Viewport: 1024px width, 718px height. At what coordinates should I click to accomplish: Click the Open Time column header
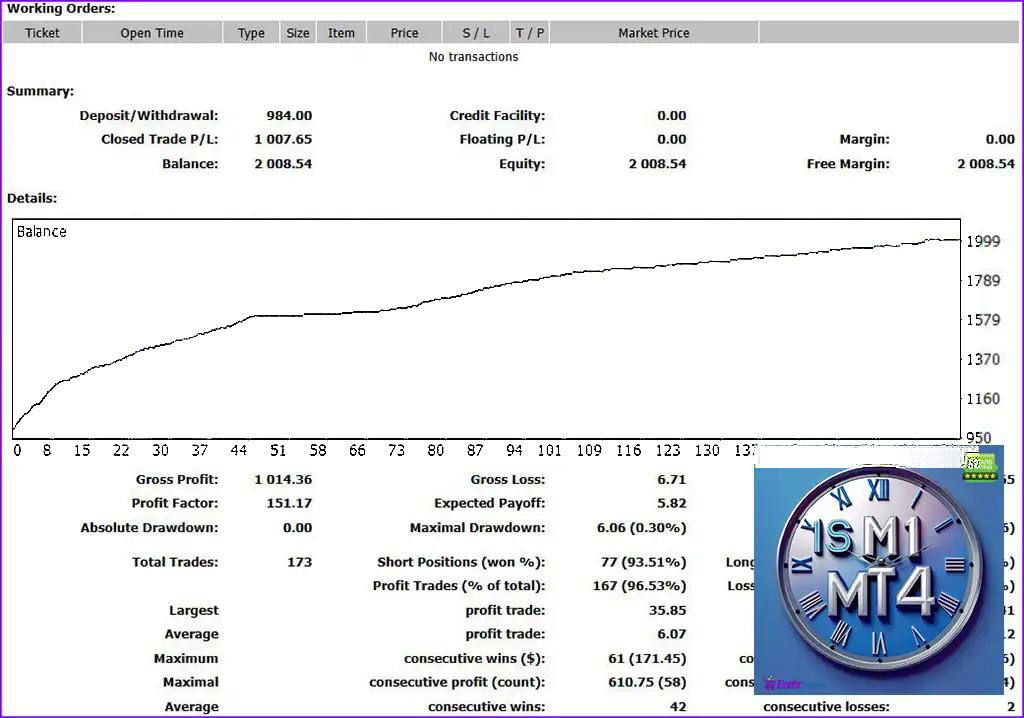click(152, 33)
